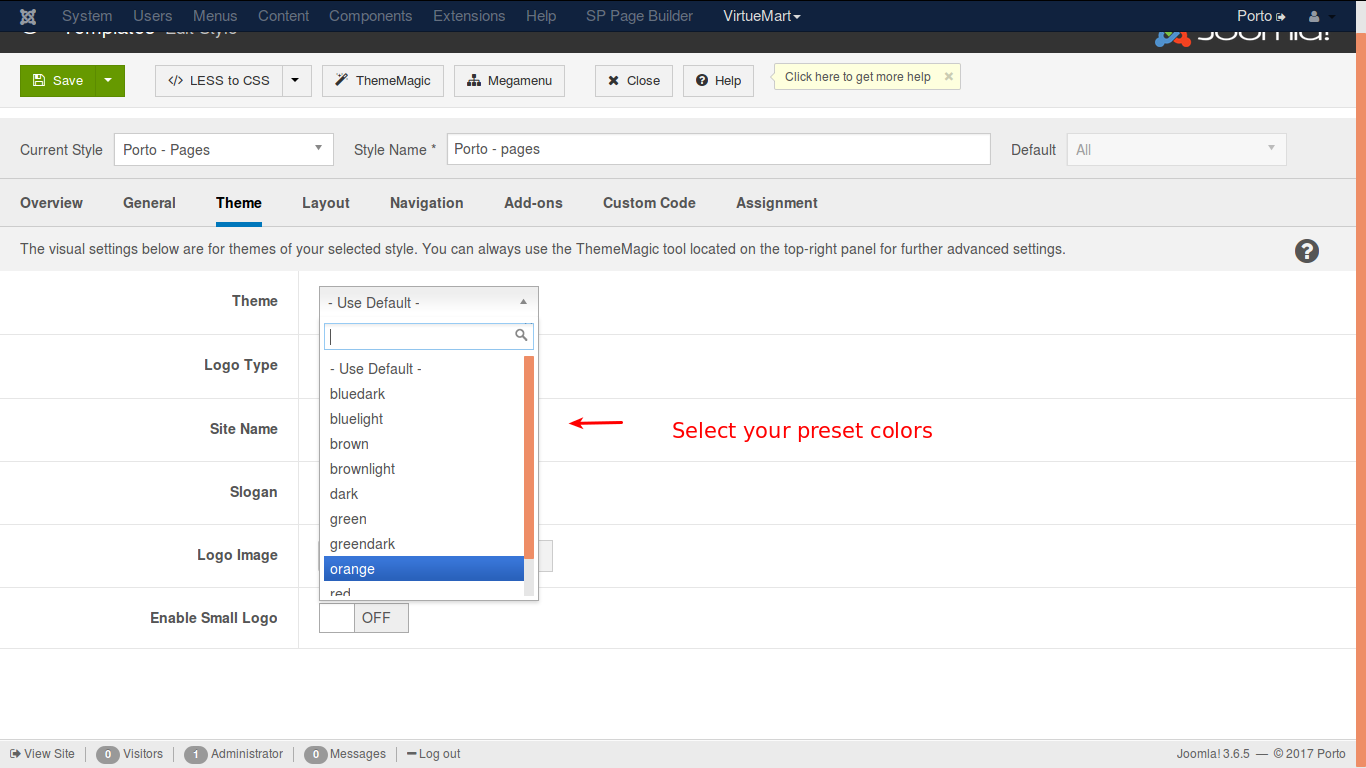Click the Visitors count badge

[x=108, y=754]
